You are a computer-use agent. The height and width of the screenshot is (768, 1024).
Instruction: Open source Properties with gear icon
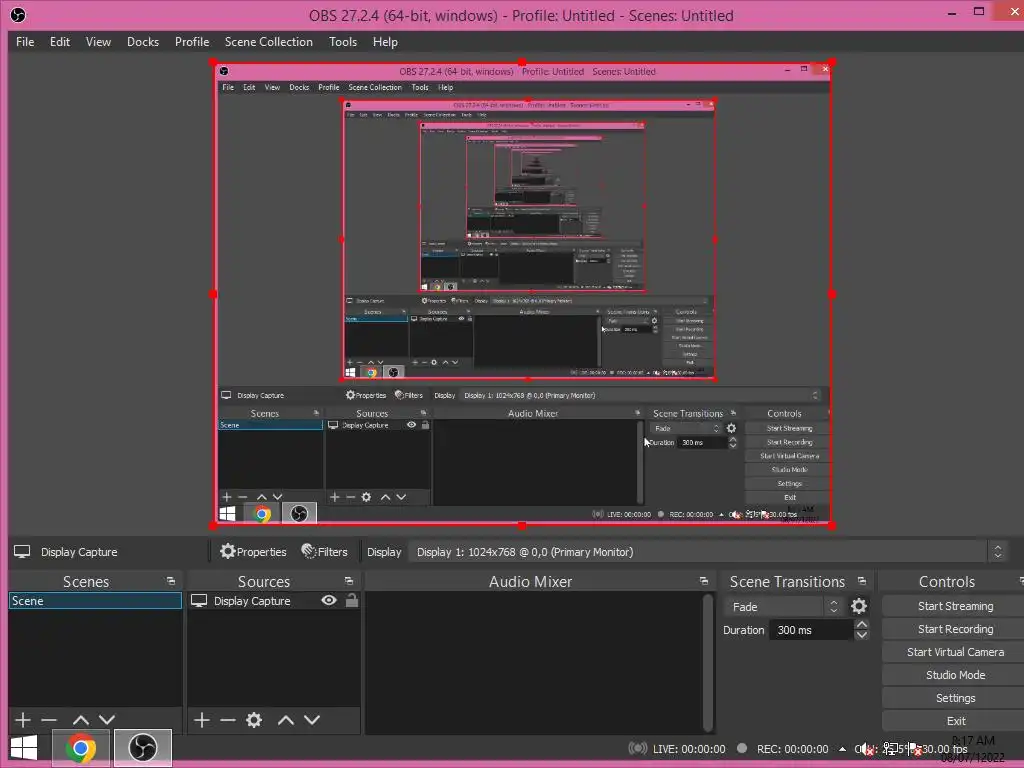point(253,552)
